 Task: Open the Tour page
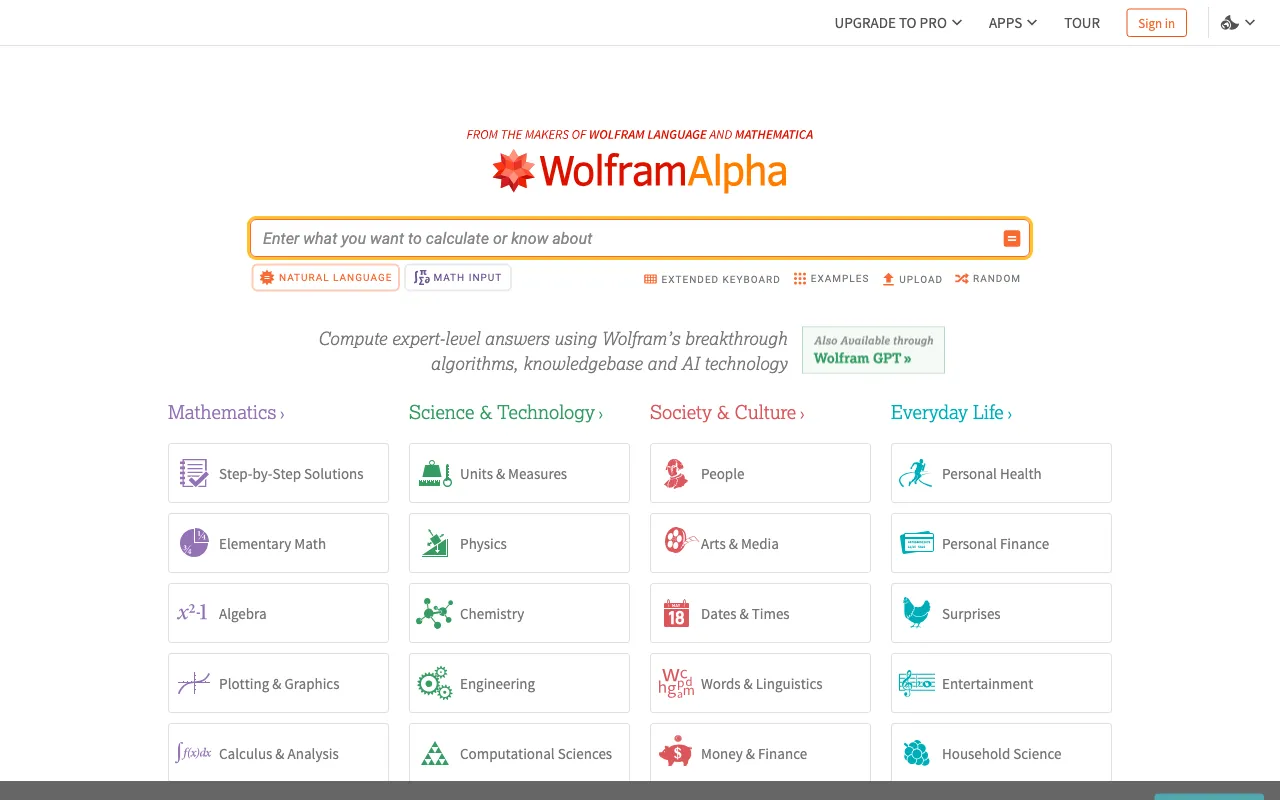click(x=1082, y=23)
